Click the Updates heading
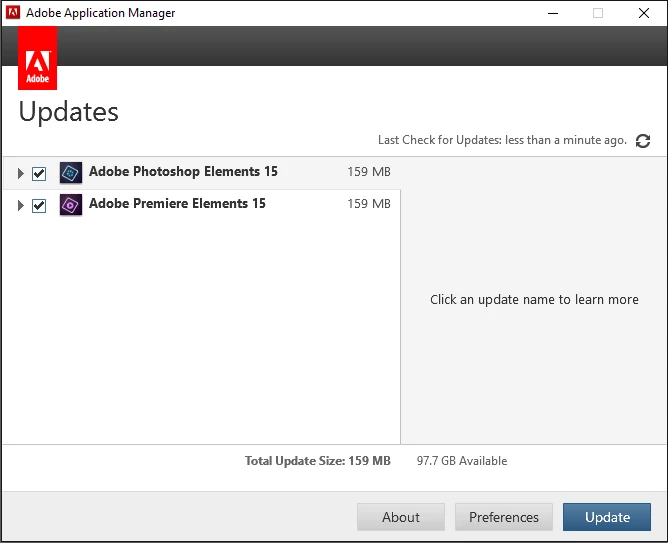Screen dimensions: 668x543 coord(69,112)
